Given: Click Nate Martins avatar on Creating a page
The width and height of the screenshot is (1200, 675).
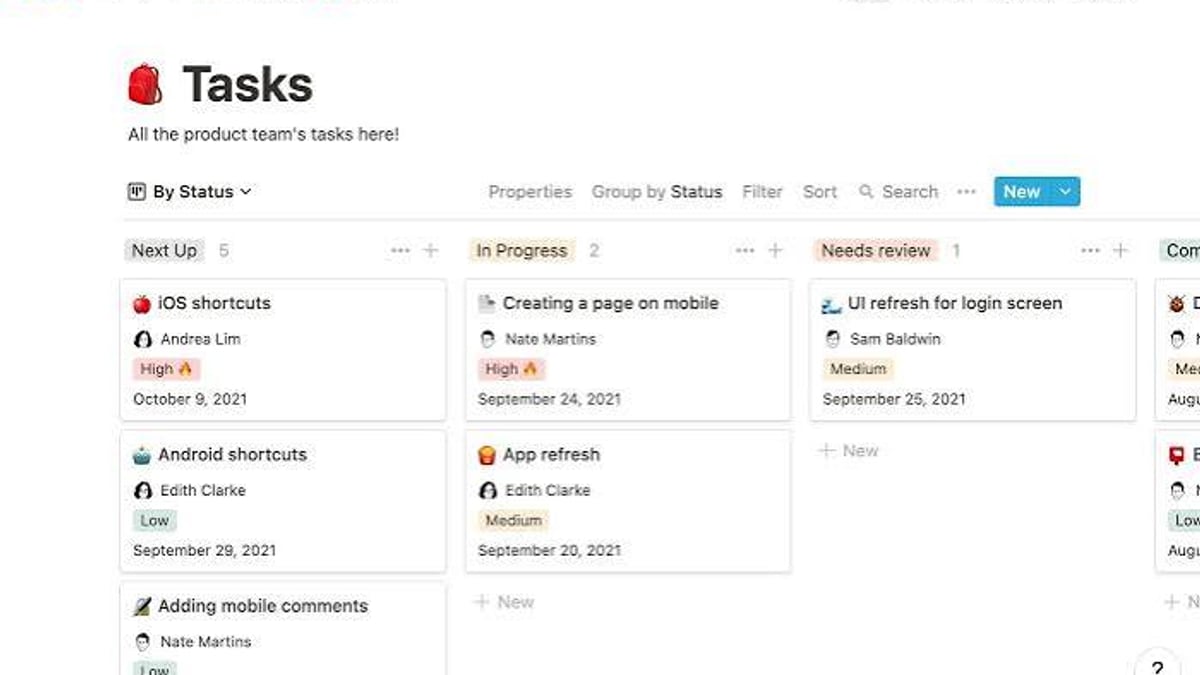Looking at the screenshot, I should click(488, 339).
